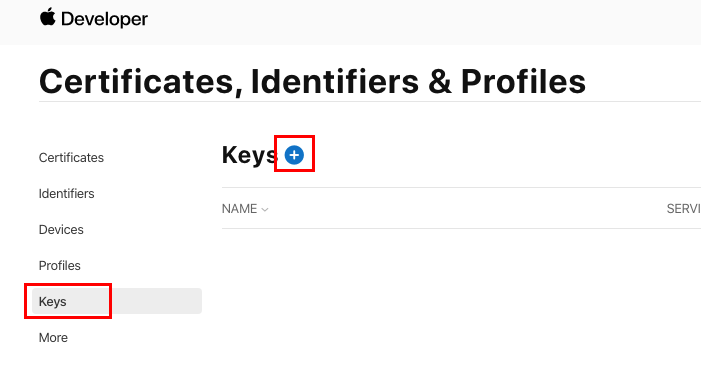Screen dimensions: 701x368
Task: Open the Identifiers section in sidebar
Action: [67, 194]
